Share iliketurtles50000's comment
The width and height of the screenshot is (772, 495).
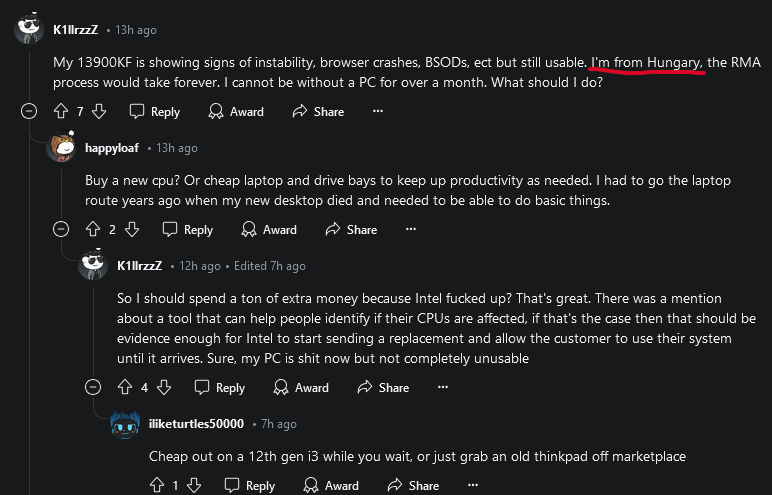pos(413,486)
